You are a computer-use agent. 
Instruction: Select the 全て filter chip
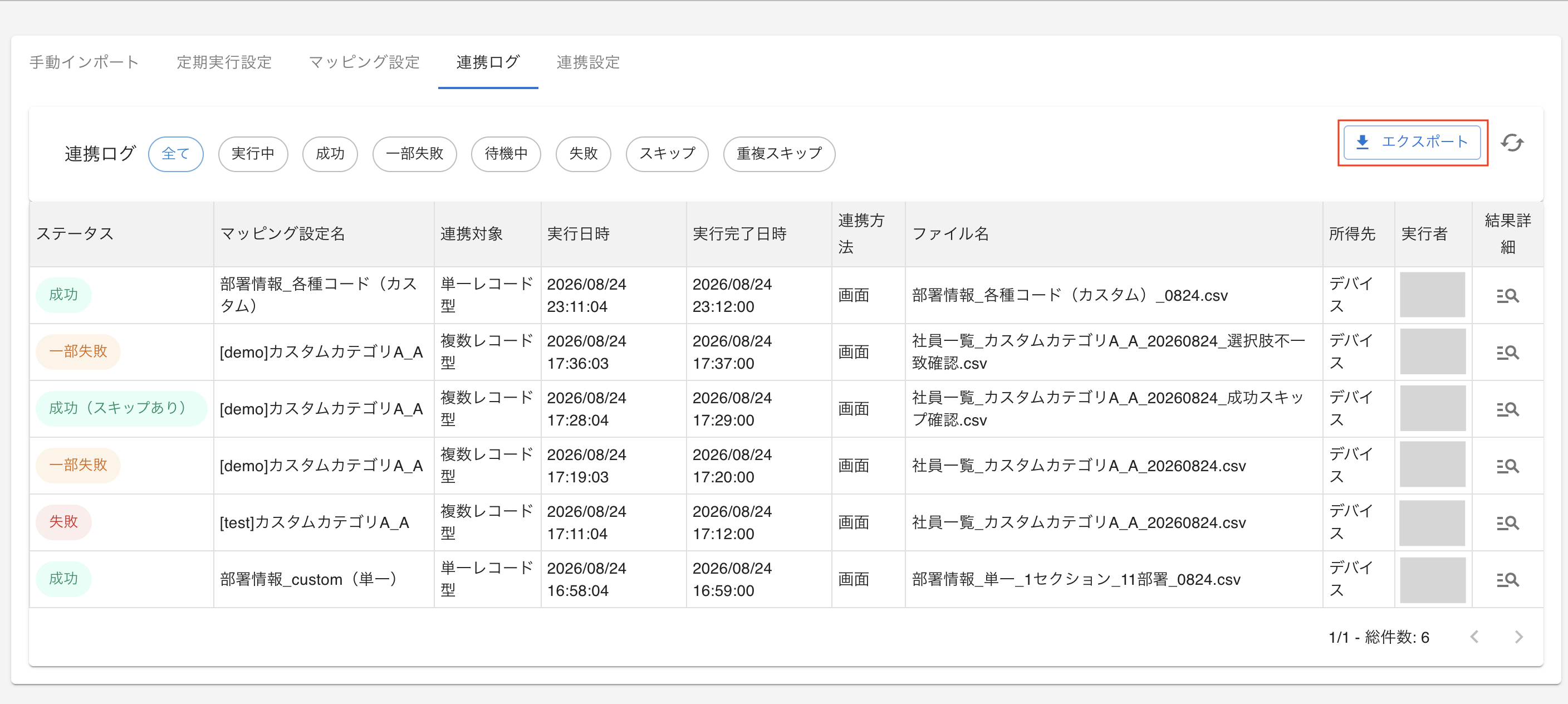pos(175,154)
